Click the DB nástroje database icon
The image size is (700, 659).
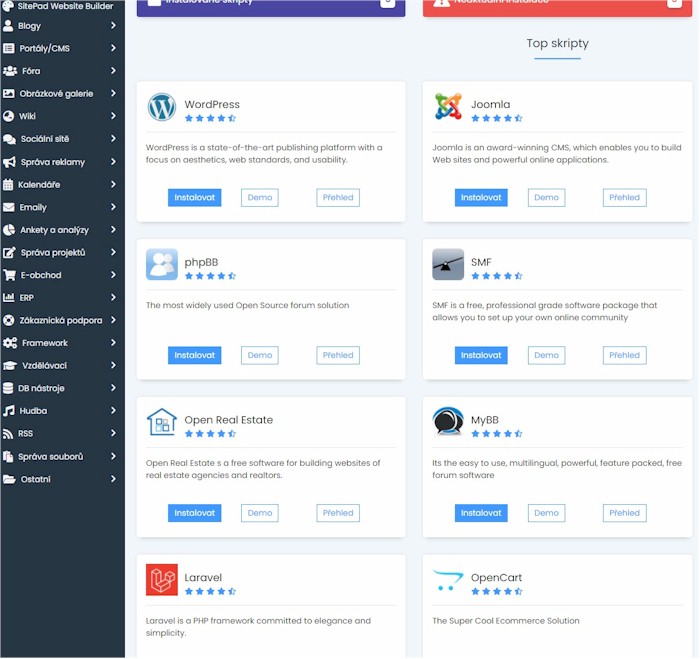click(x=8, y=388)
